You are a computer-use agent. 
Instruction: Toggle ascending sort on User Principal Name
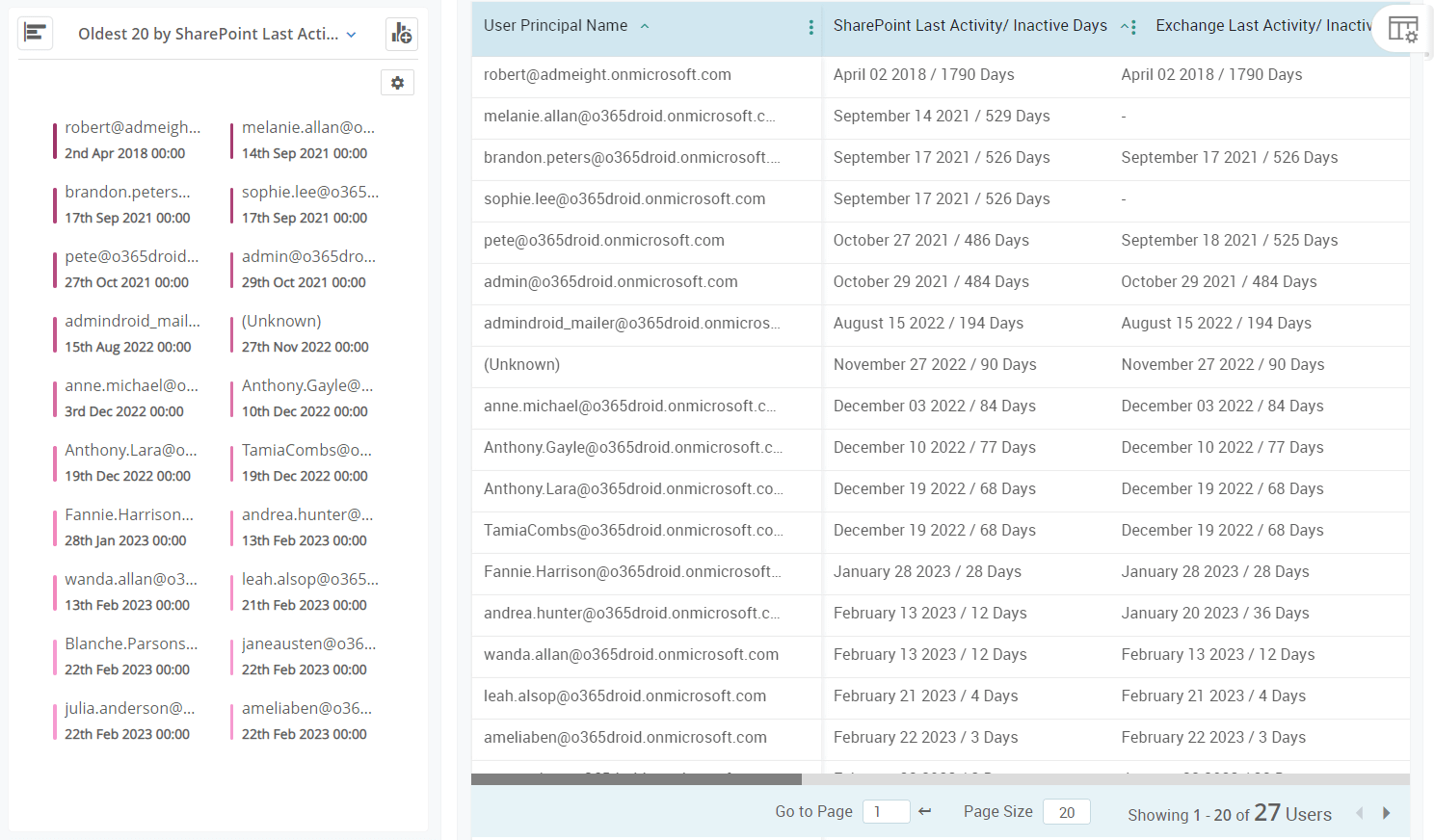644,26
